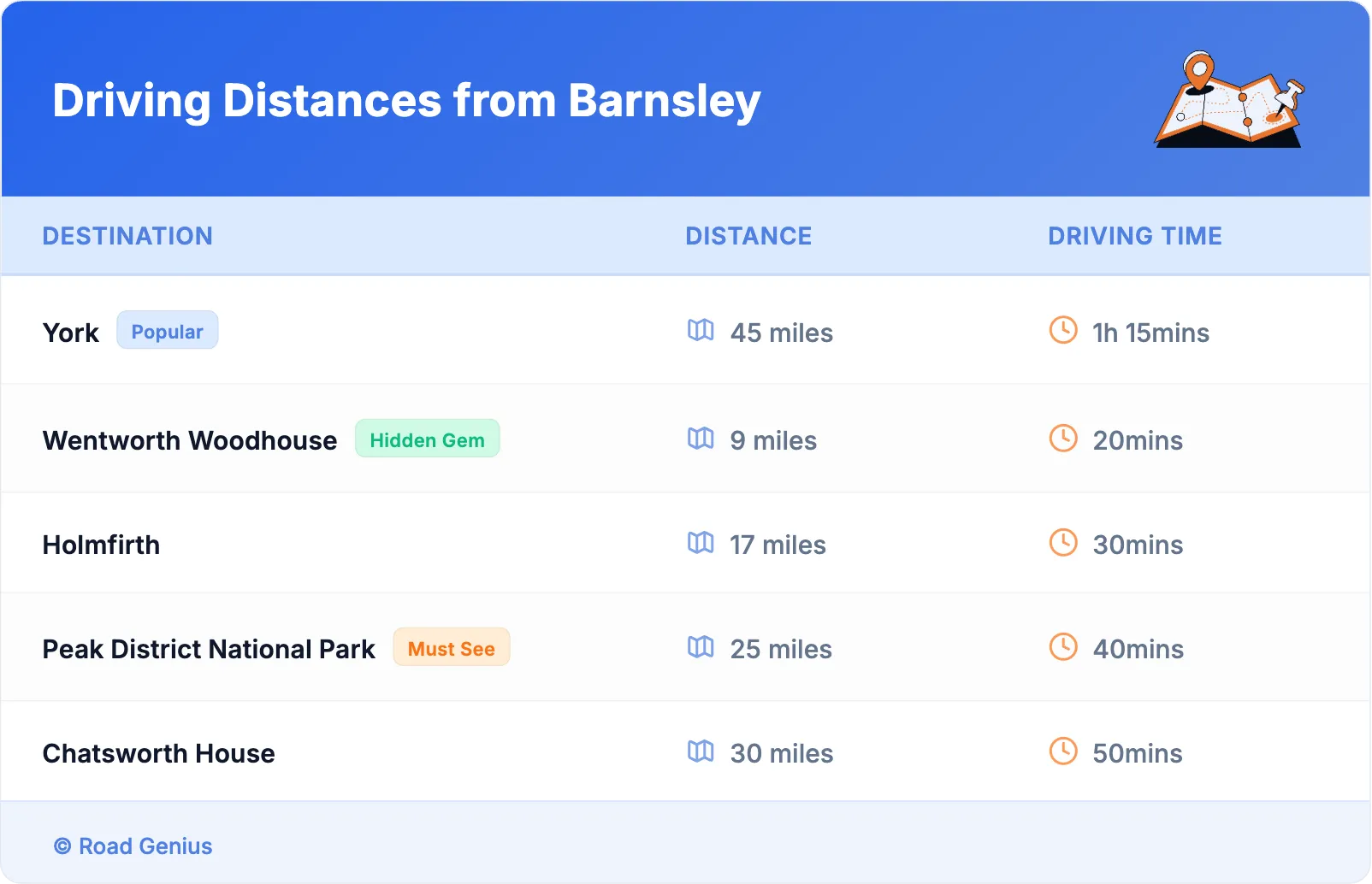This screenshot has height=884, width=1372.
Task: Select Peak District National Park name
Action: (209, 649)
